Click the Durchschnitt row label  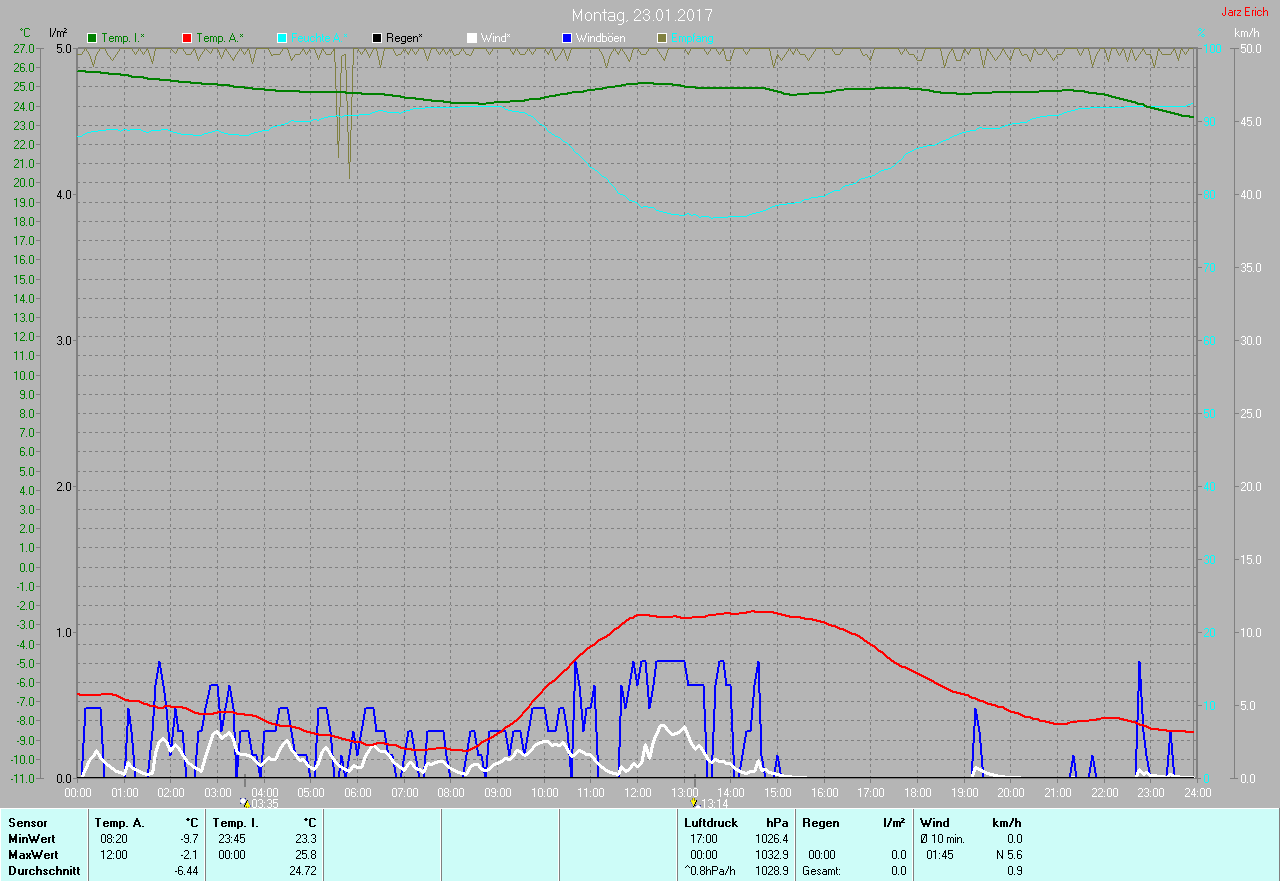click(x=44, y=871)
